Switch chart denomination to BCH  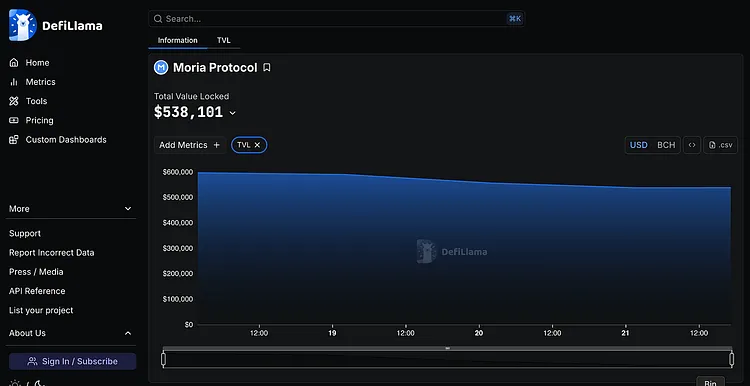(x=666, y=145)
